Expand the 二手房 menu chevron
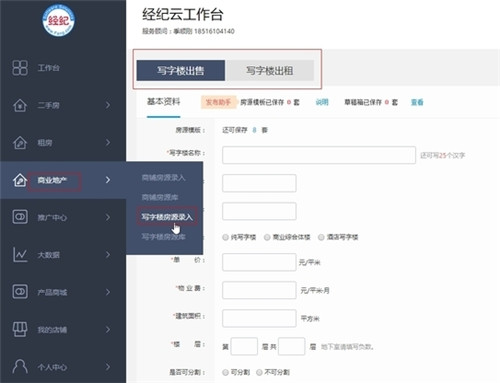This screenshot has height=383, width=500. [108, 105]
